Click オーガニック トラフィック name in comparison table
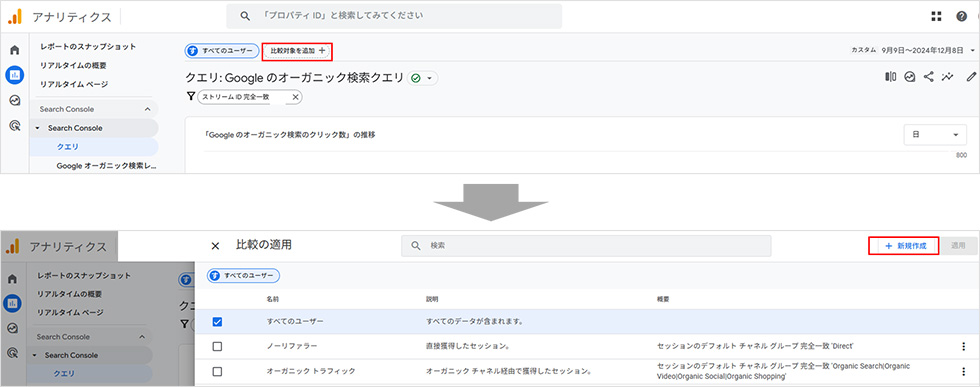 click(311, 371)
